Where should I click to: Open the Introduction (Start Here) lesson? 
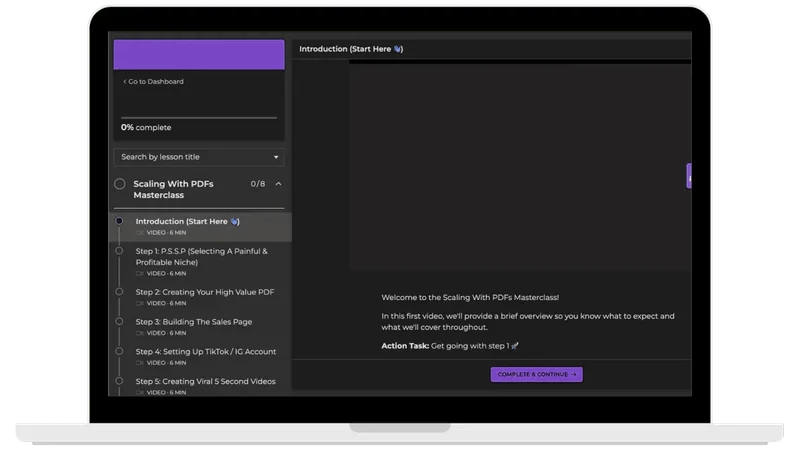coord(200,227)
